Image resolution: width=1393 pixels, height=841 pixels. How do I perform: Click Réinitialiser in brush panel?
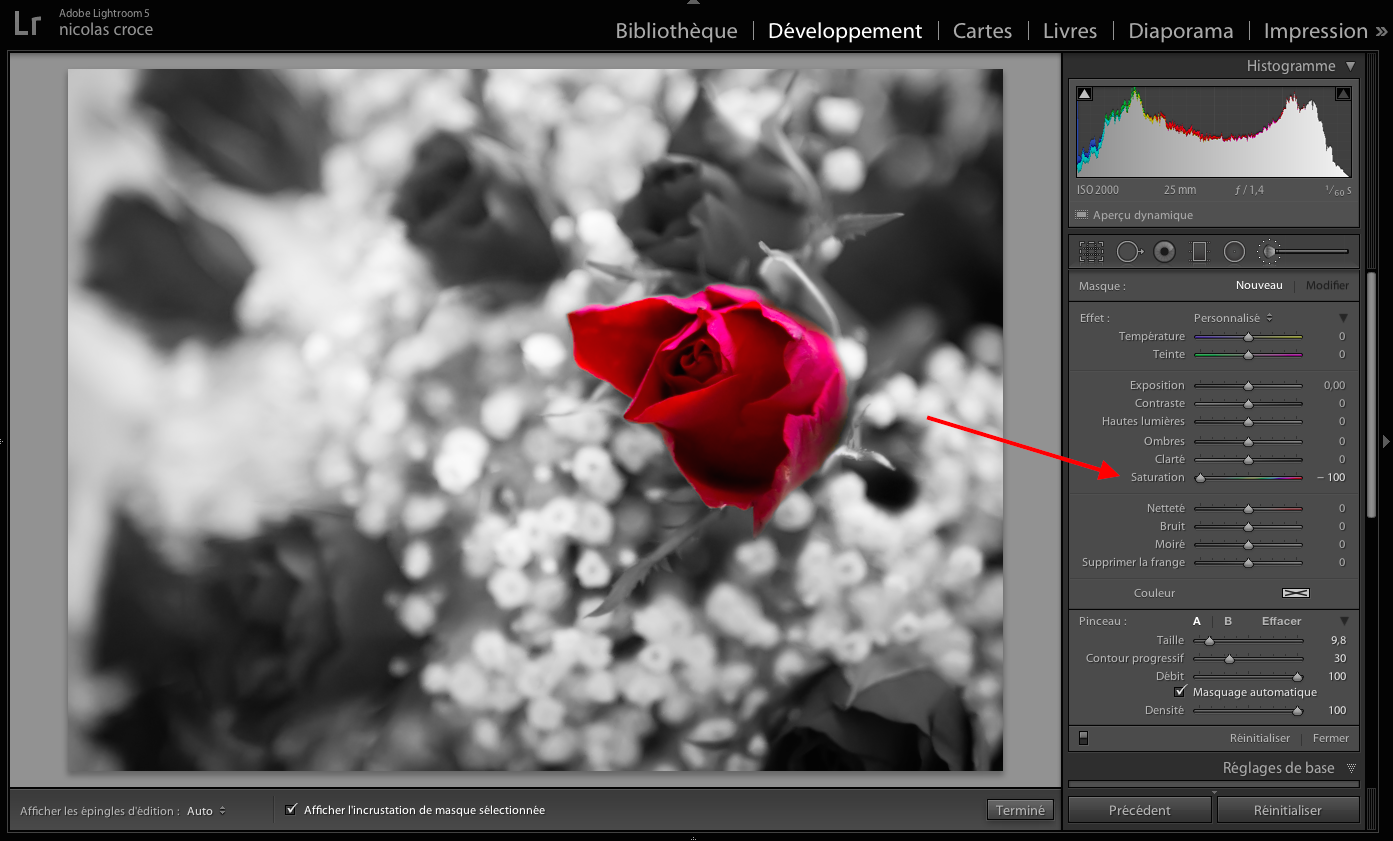pyautogui.click(x=1260, y=738)
